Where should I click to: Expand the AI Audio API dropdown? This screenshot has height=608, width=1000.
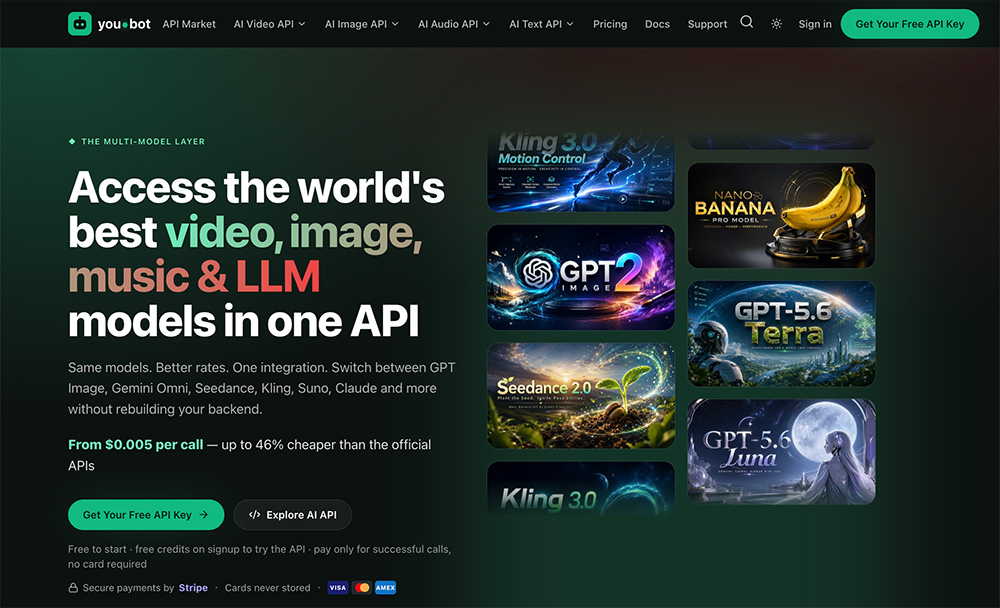click(453, 24)
